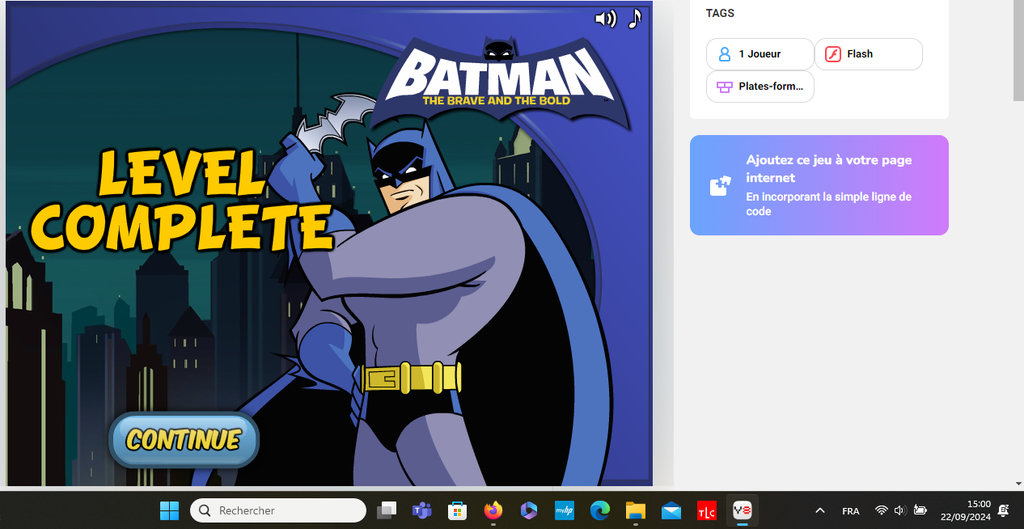The height and width of the screenshot is (529, 1024).
Task: Open Microsoft Store from the taskbar
Action: point(457,510)
